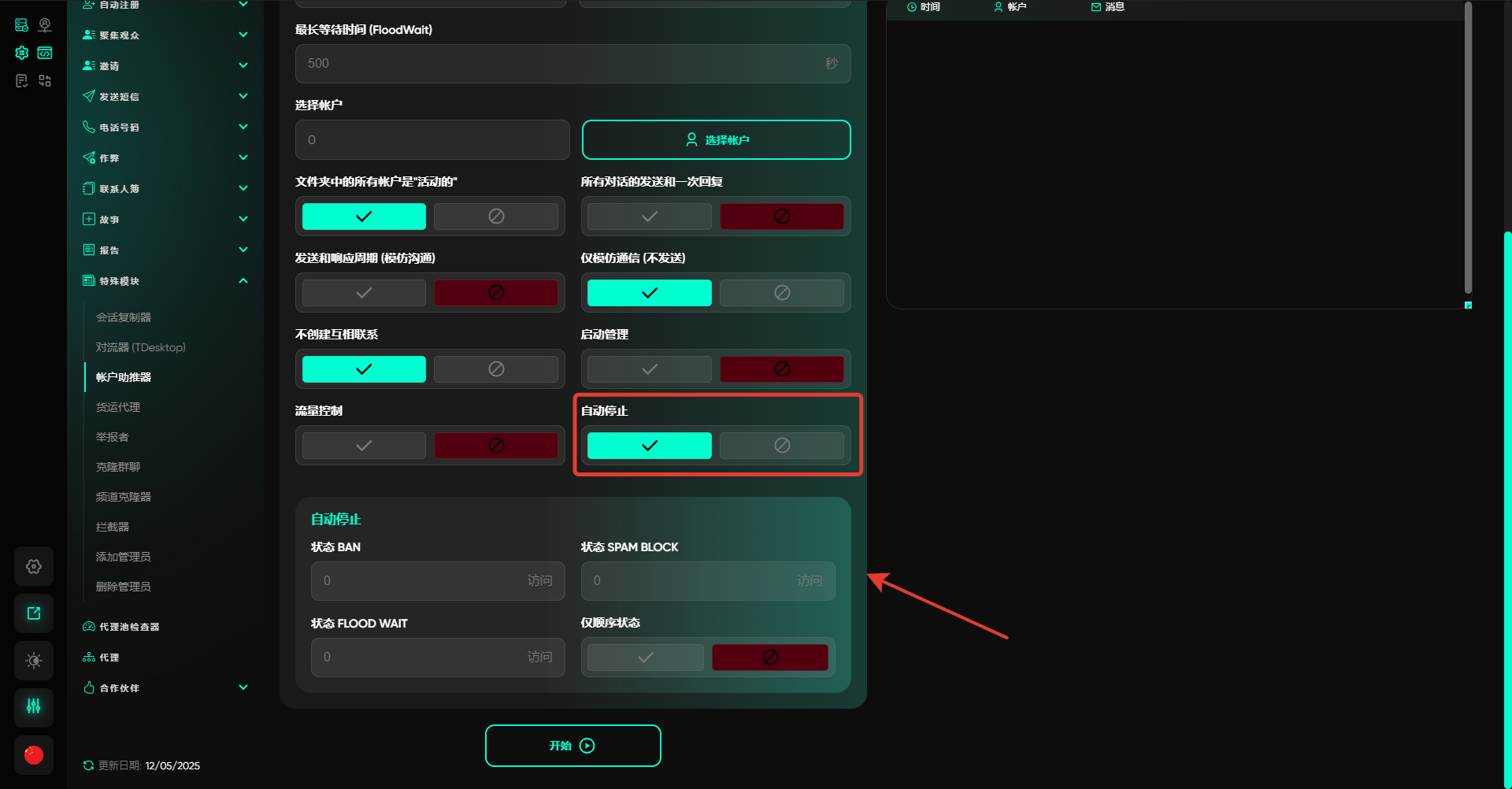This screenshot has height=789, width=1512.
Task: Click the code window icon at top-left
Action: point(45,53)
